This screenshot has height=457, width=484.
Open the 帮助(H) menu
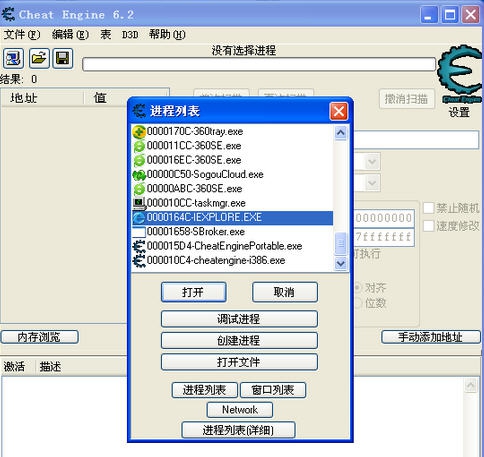tap(167, 34)
